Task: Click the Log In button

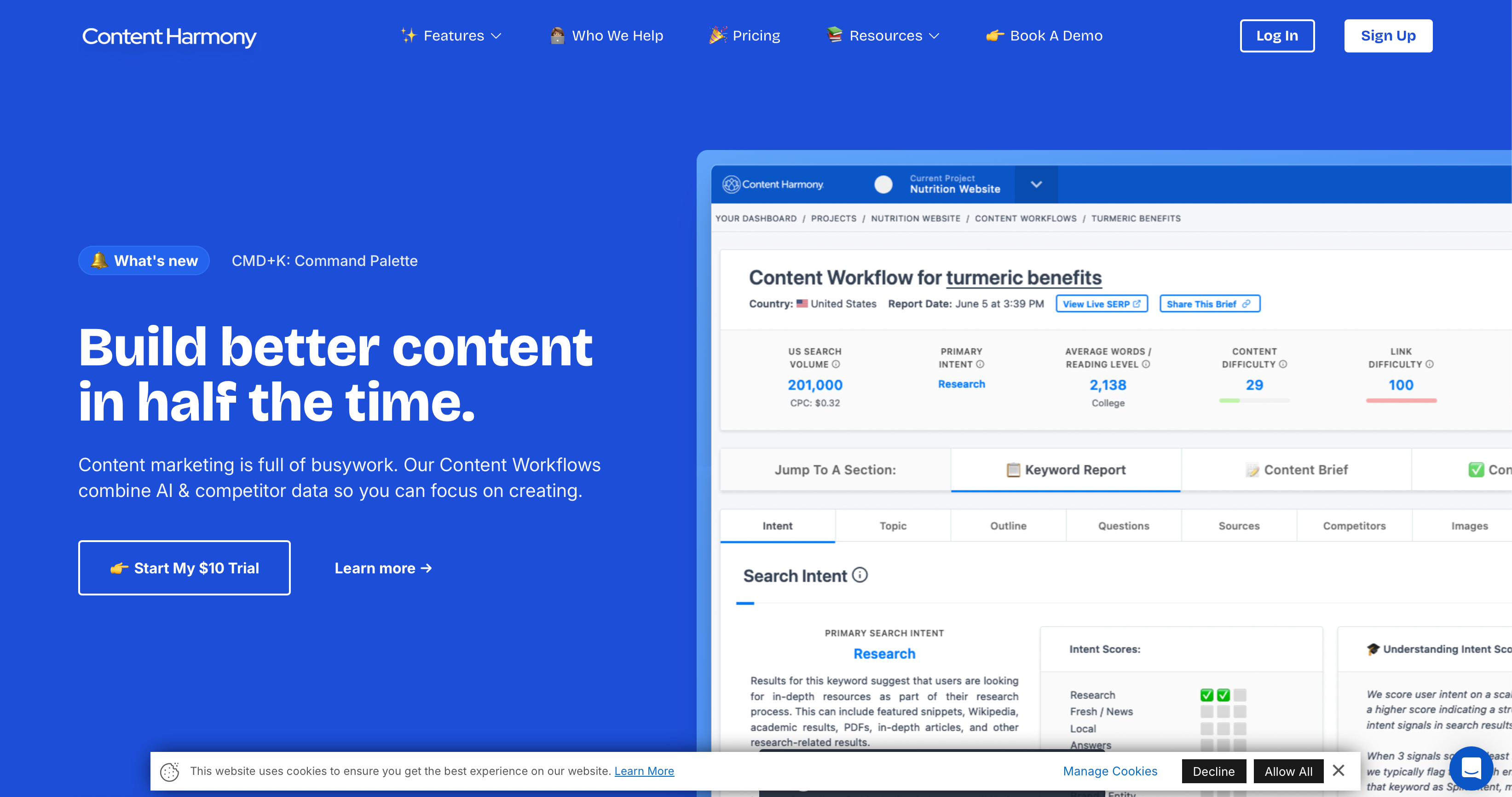Action: tap(1276, 36)
